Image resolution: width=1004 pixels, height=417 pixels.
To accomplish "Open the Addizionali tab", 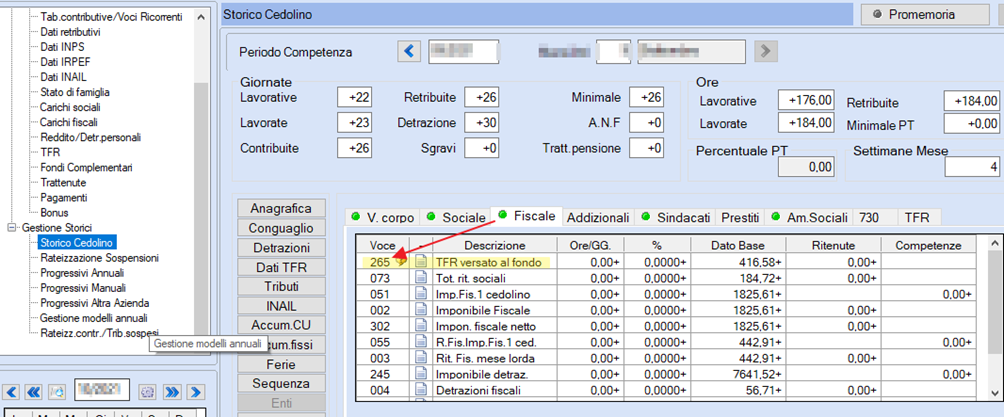I will point(598,217).
